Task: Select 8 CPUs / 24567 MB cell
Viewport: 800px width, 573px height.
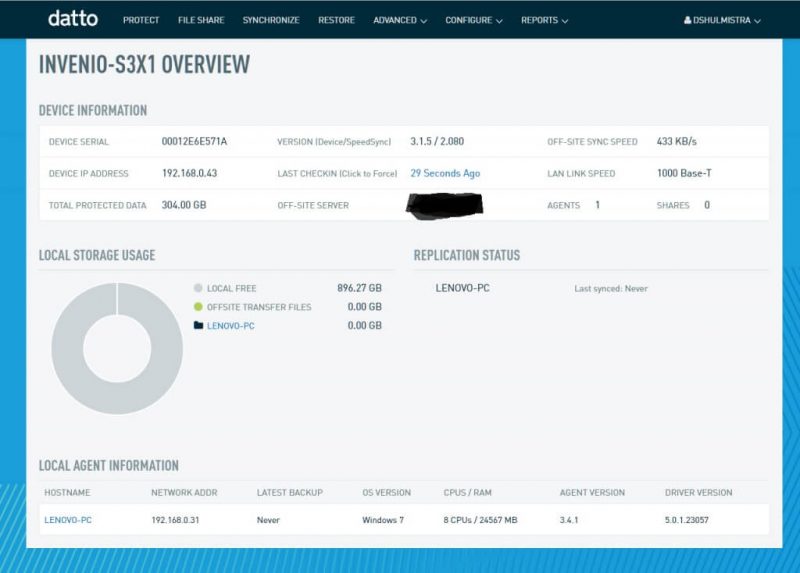Action: tap(480, 519)
